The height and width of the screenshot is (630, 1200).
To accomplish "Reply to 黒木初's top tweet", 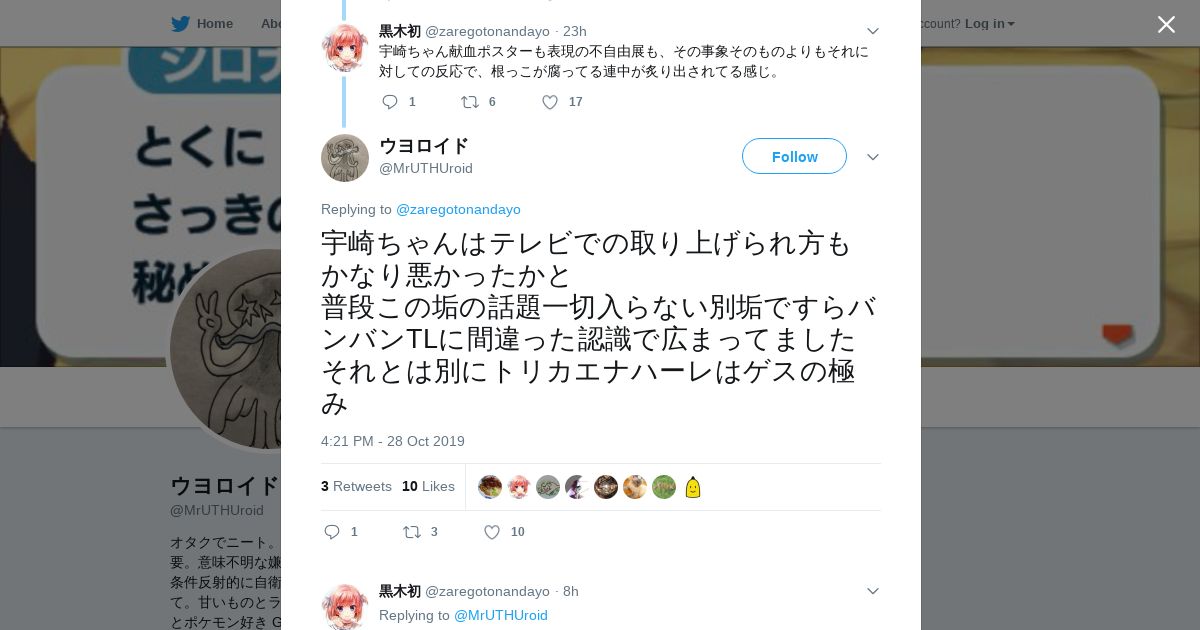I will [390, 102].
